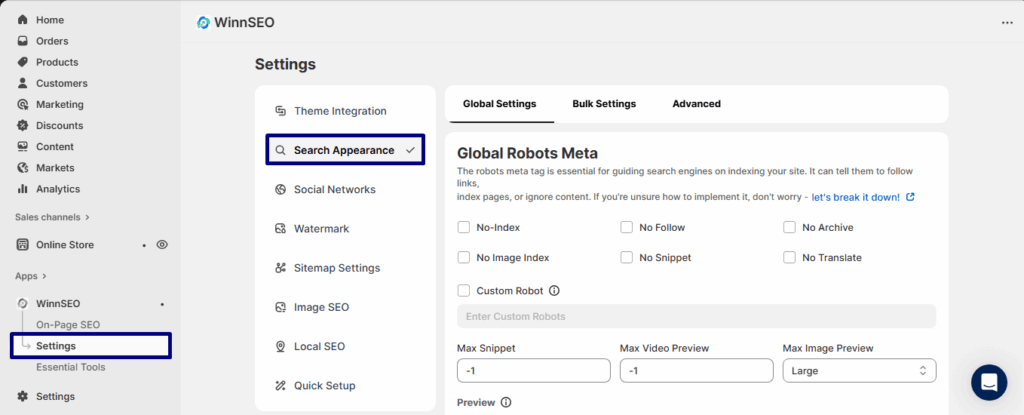Open the three-dot more actions menu
1024x415 pixels.
pos(1006,23)
